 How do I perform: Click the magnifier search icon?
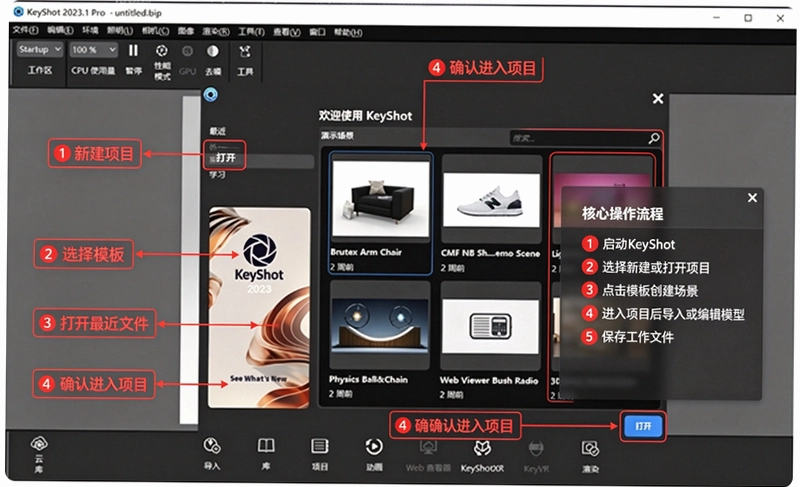click(x=654, y=138)
